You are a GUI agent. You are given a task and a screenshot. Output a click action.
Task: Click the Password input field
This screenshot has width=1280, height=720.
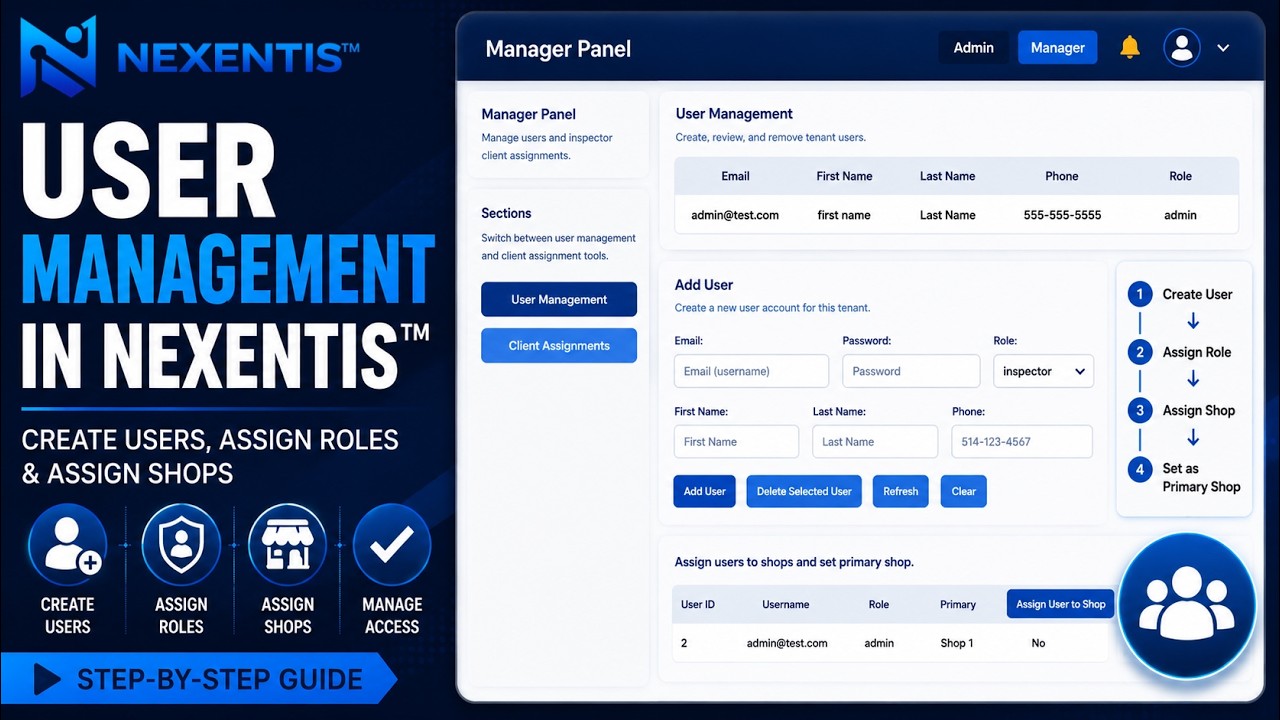tap(911, 371)
